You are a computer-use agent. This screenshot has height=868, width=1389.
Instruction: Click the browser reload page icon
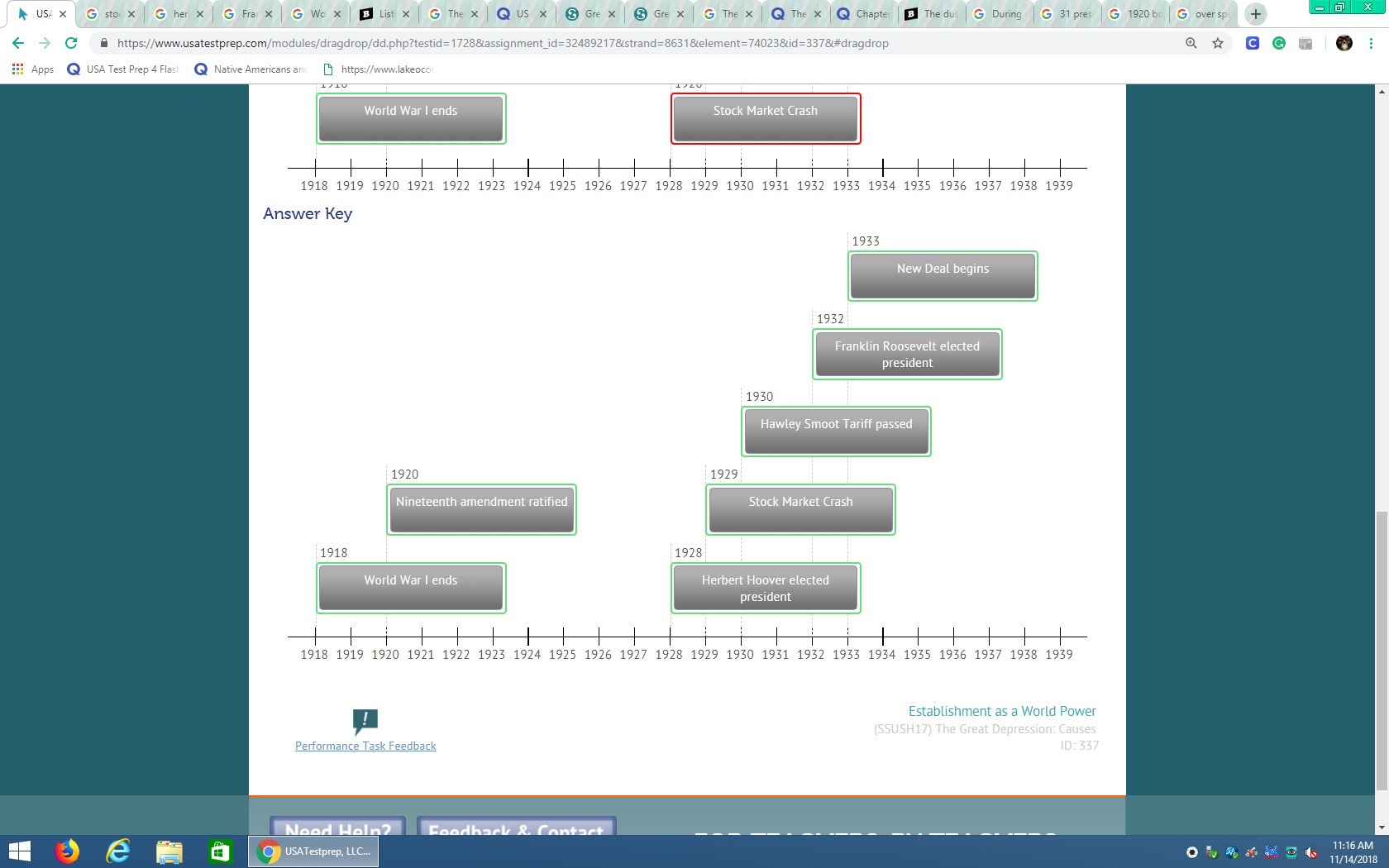click(71, 43)
